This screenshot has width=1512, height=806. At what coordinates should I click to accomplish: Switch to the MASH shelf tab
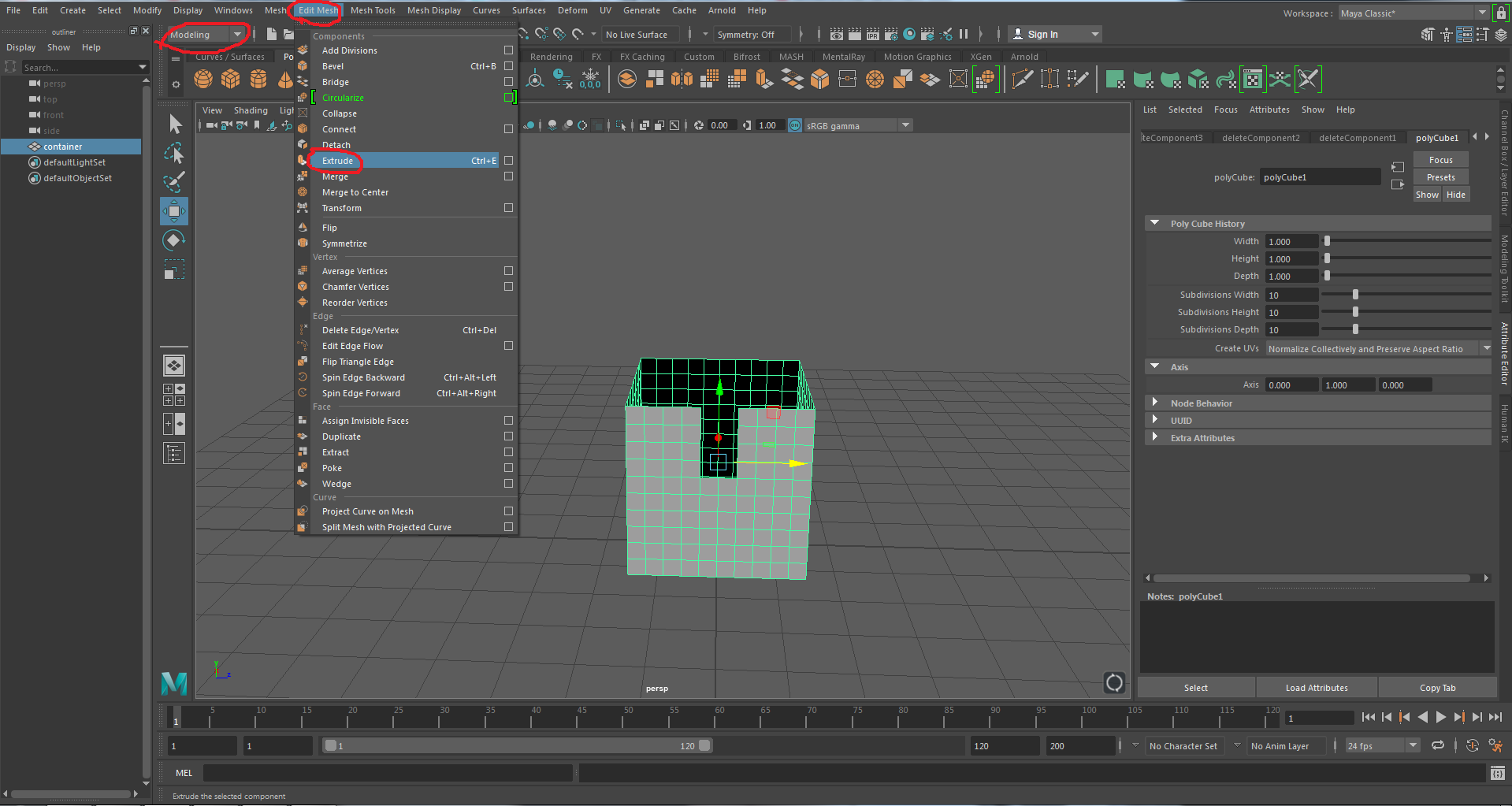pyautogui.click(x=791, y=57)
